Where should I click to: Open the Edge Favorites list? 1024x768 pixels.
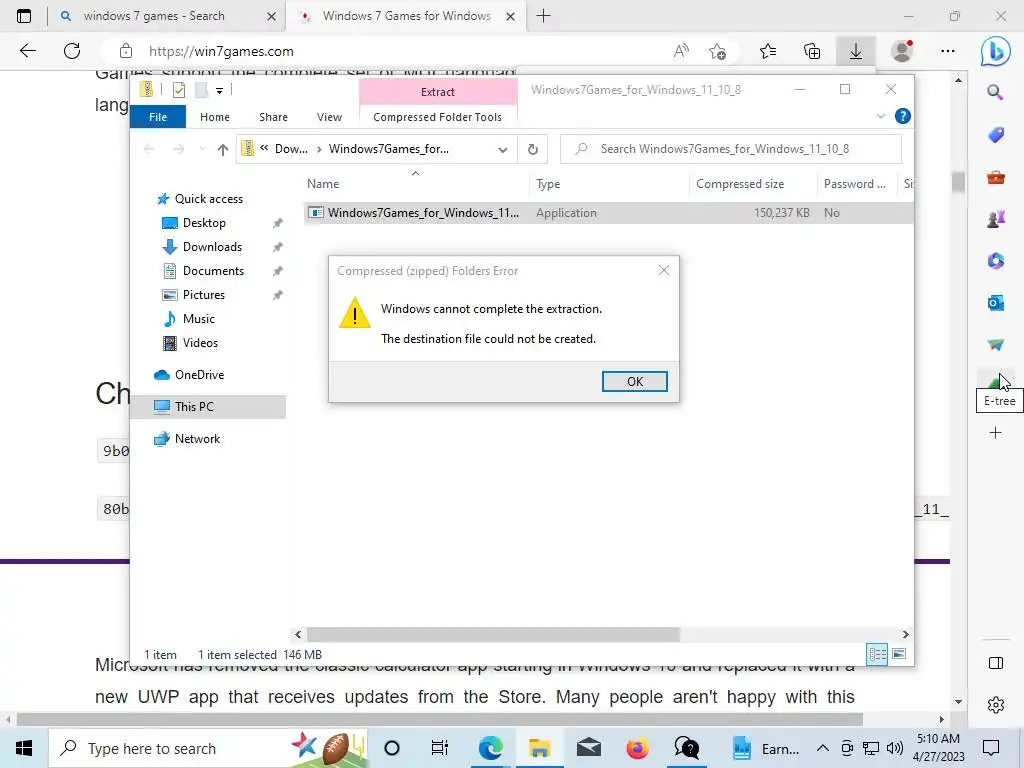click(x=768, y=51)
